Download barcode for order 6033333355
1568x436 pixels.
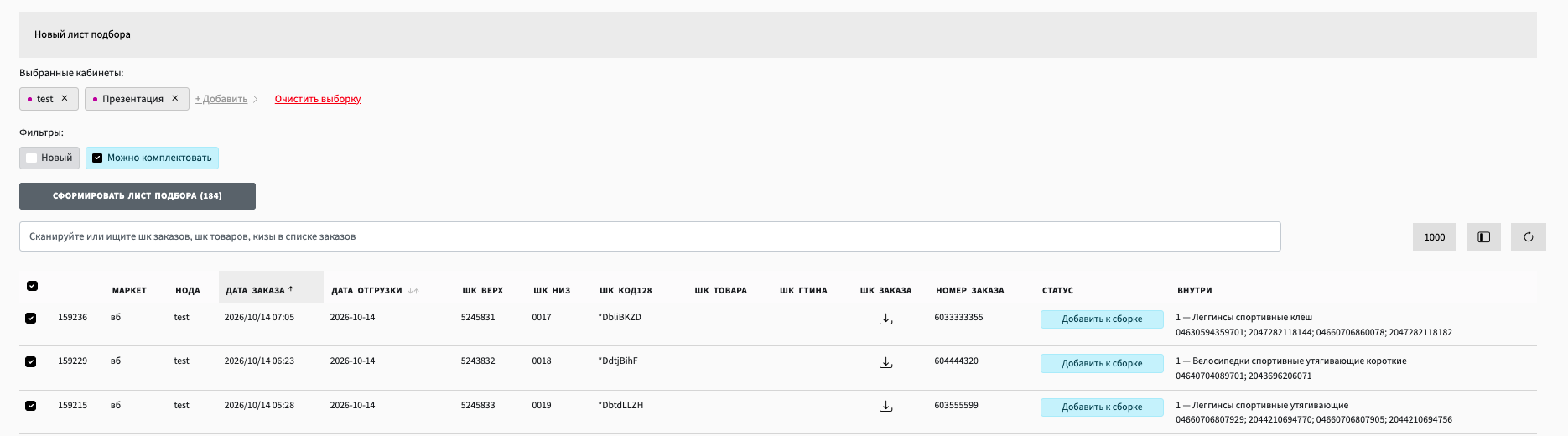pyautogui.click(x=885, y=319)
